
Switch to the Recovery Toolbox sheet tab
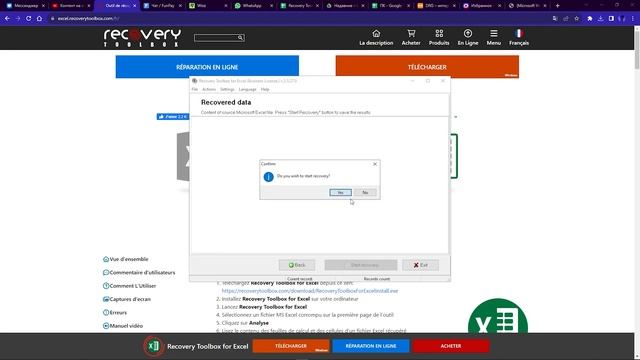click(299, 6)
